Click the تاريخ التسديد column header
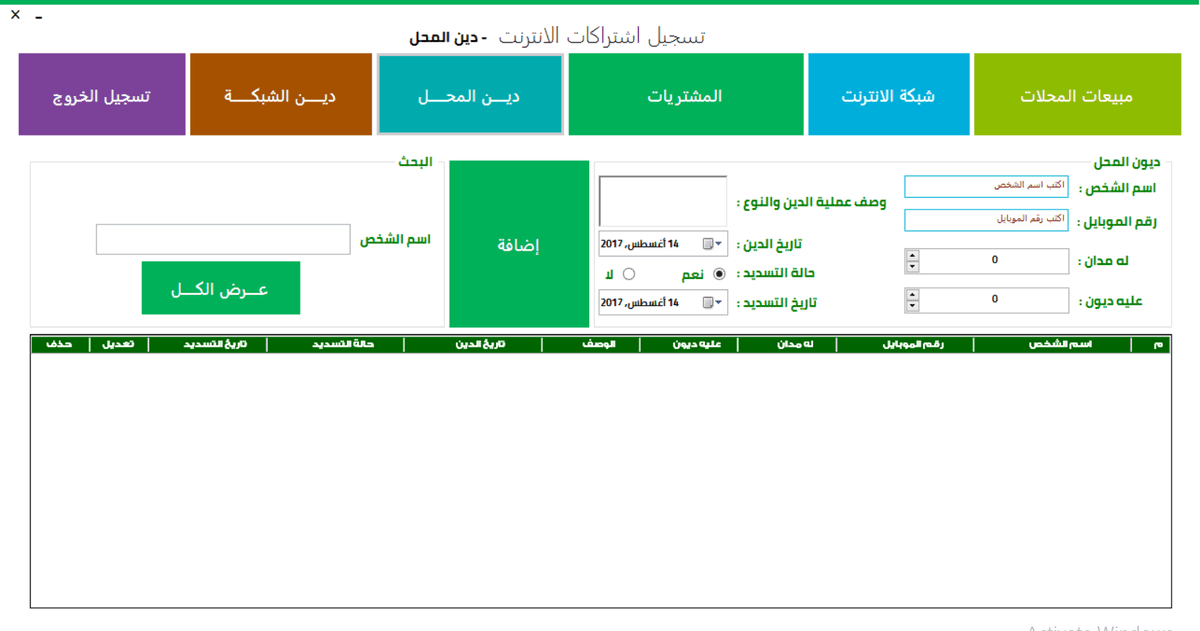This screenshot has width=1200, height=631. (x=208, y=344)
